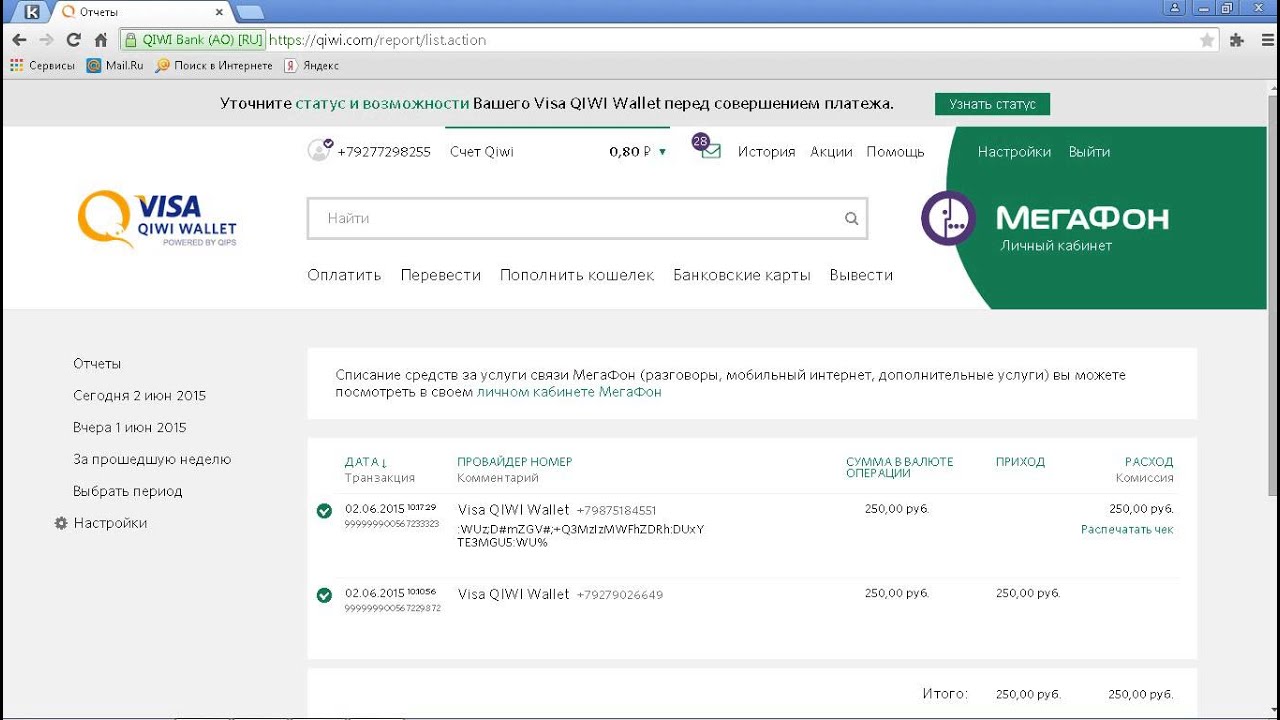Screen dimensions: 1280x720
Task: Click Выбрать период in sidebar
Action: 128,492
